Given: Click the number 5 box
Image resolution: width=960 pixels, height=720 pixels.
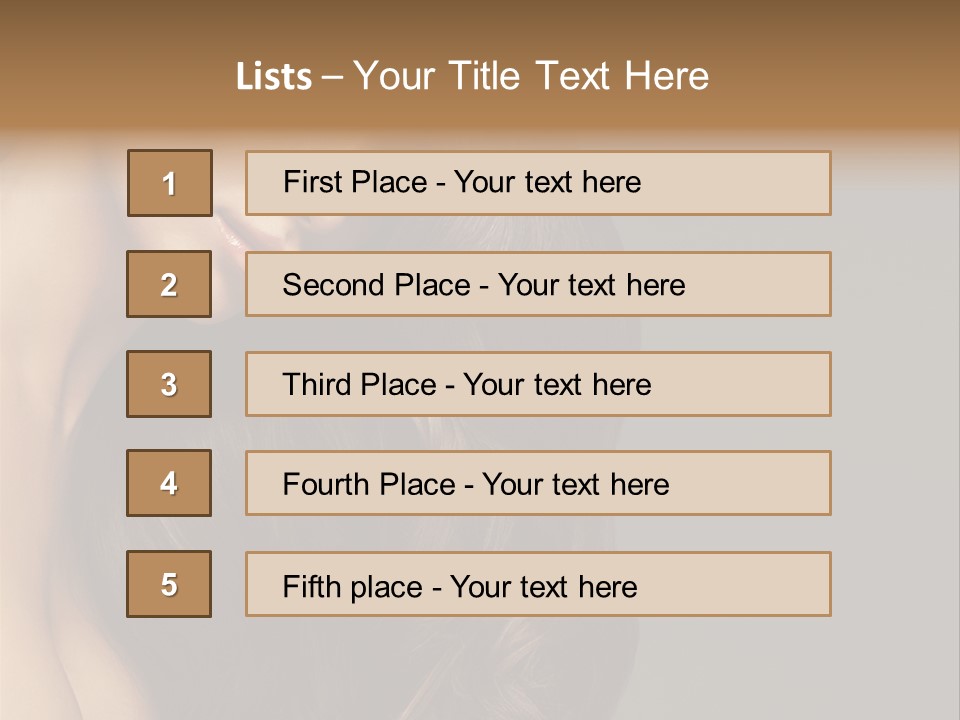Looking at the screenshot, I should tap(169, 584).
